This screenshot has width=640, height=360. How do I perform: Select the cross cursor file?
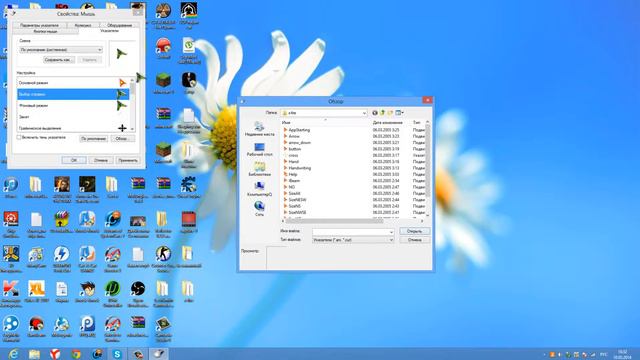[291, 156]
